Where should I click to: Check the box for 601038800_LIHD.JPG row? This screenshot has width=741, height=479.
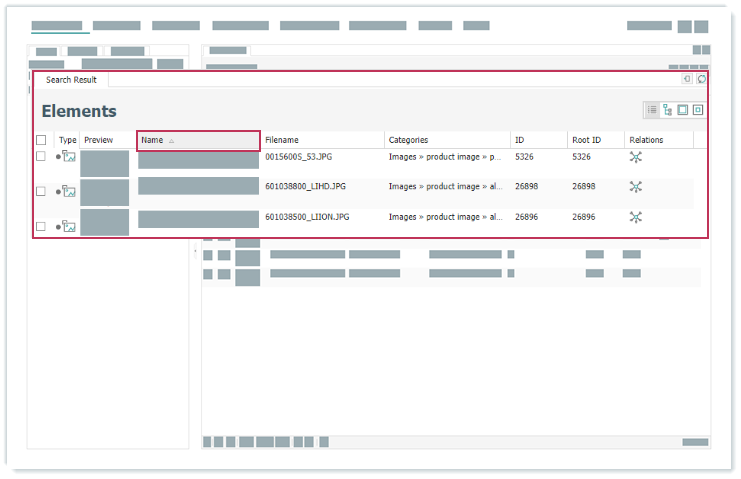pos(41,191)
